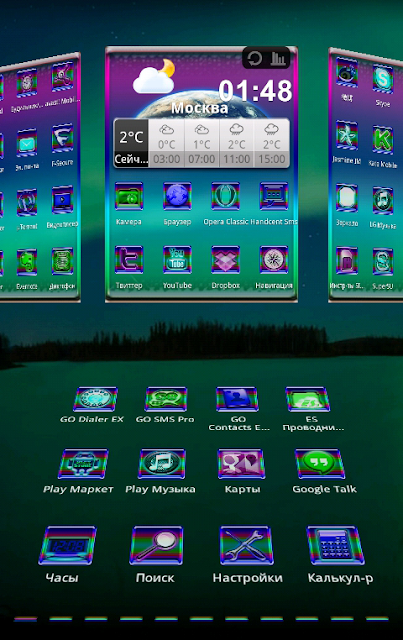This screenshot has width=403, height=640.
Task: Open Google Talk app
Action: point(320,464)
